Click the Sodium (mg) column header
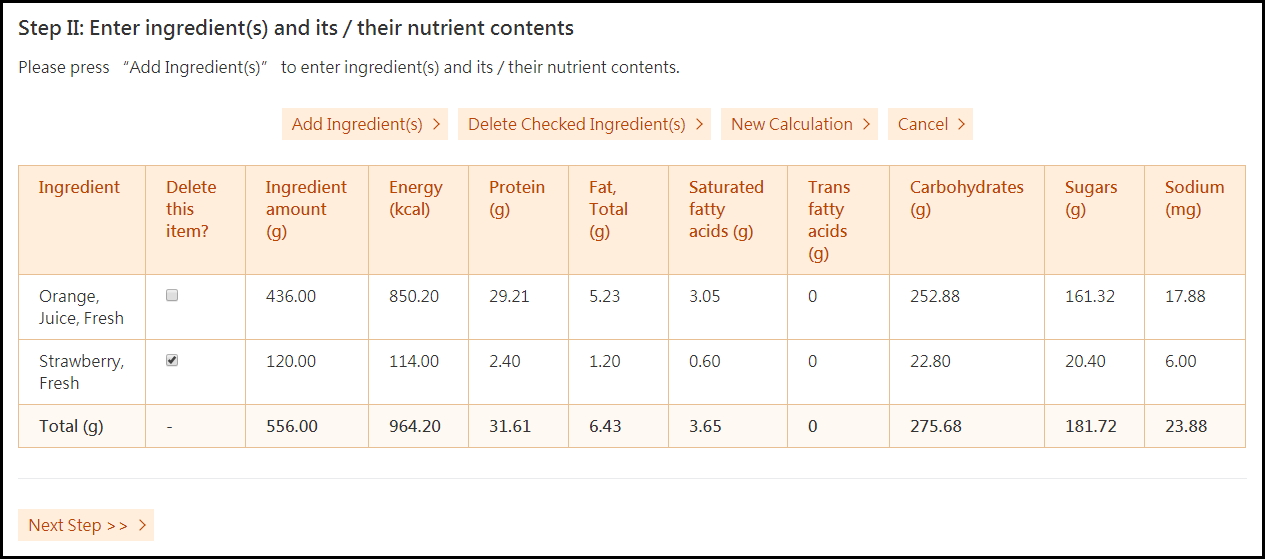The width and height of the screenshot is (1265, 559). (1194, 198)
